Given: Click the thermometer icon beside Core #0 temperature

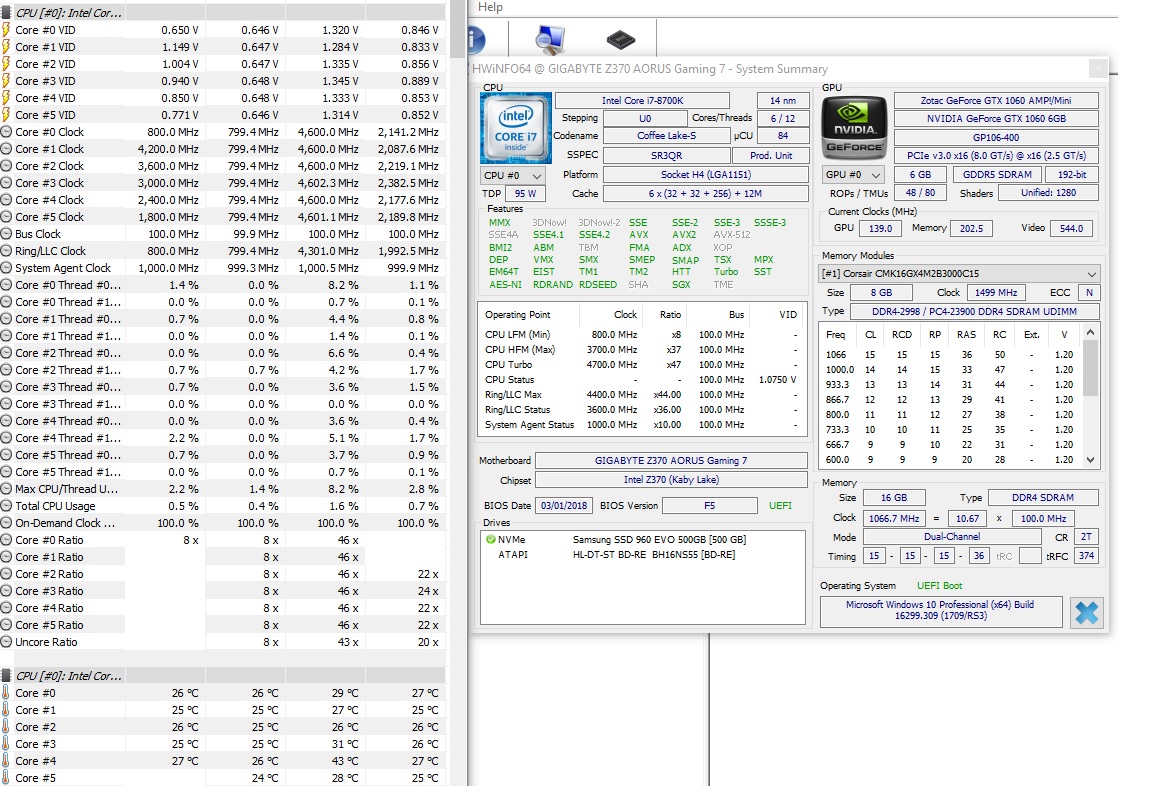Looking at the screenshot, I should tap(5, 693).
